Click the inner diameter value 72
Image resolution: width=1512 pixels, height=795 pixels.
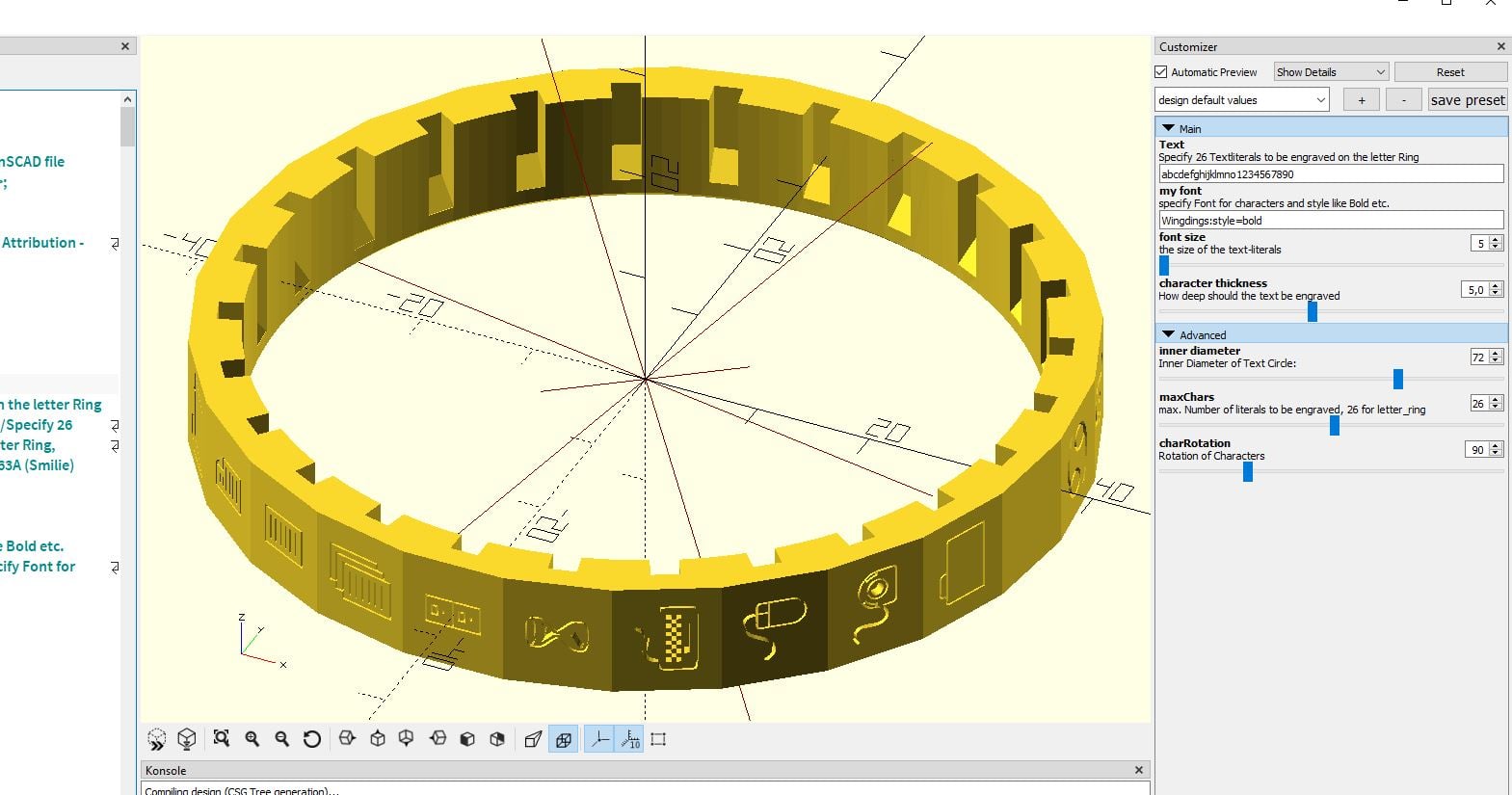1478,358
